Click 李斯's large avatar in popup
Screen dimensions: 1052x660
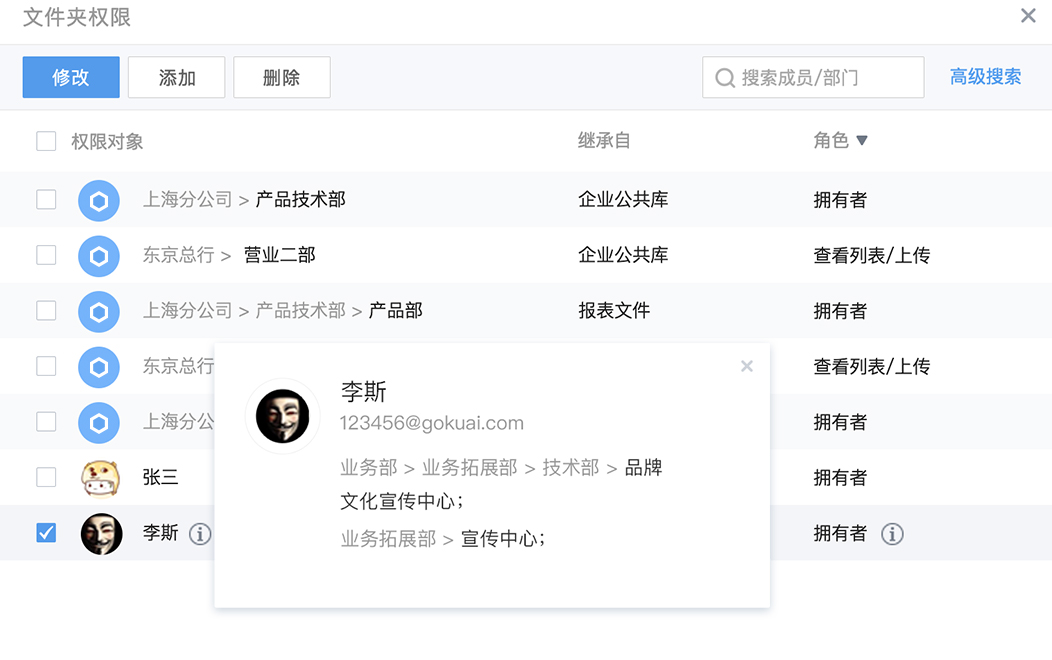coord(282,416)
